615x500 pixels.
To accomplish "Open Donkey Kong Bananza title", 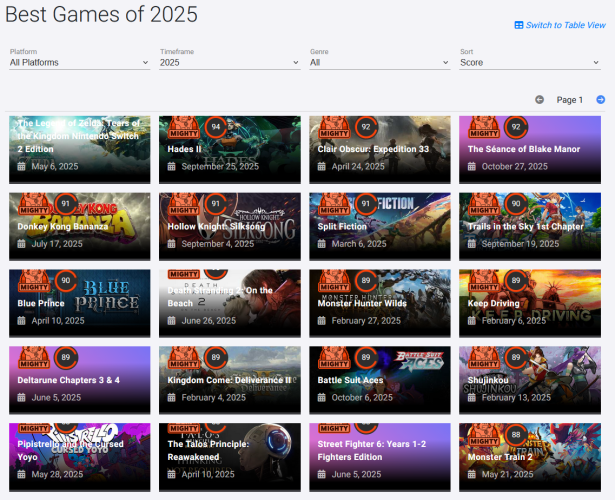I will pos(63,226).
